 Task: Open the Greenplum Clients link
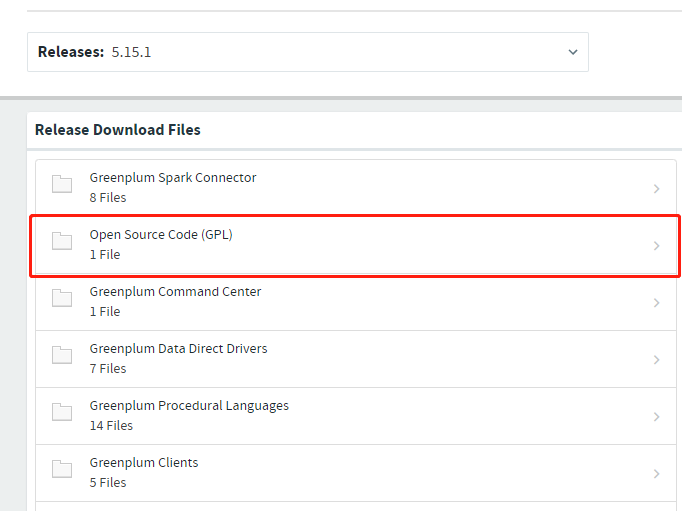click(144, 463)
